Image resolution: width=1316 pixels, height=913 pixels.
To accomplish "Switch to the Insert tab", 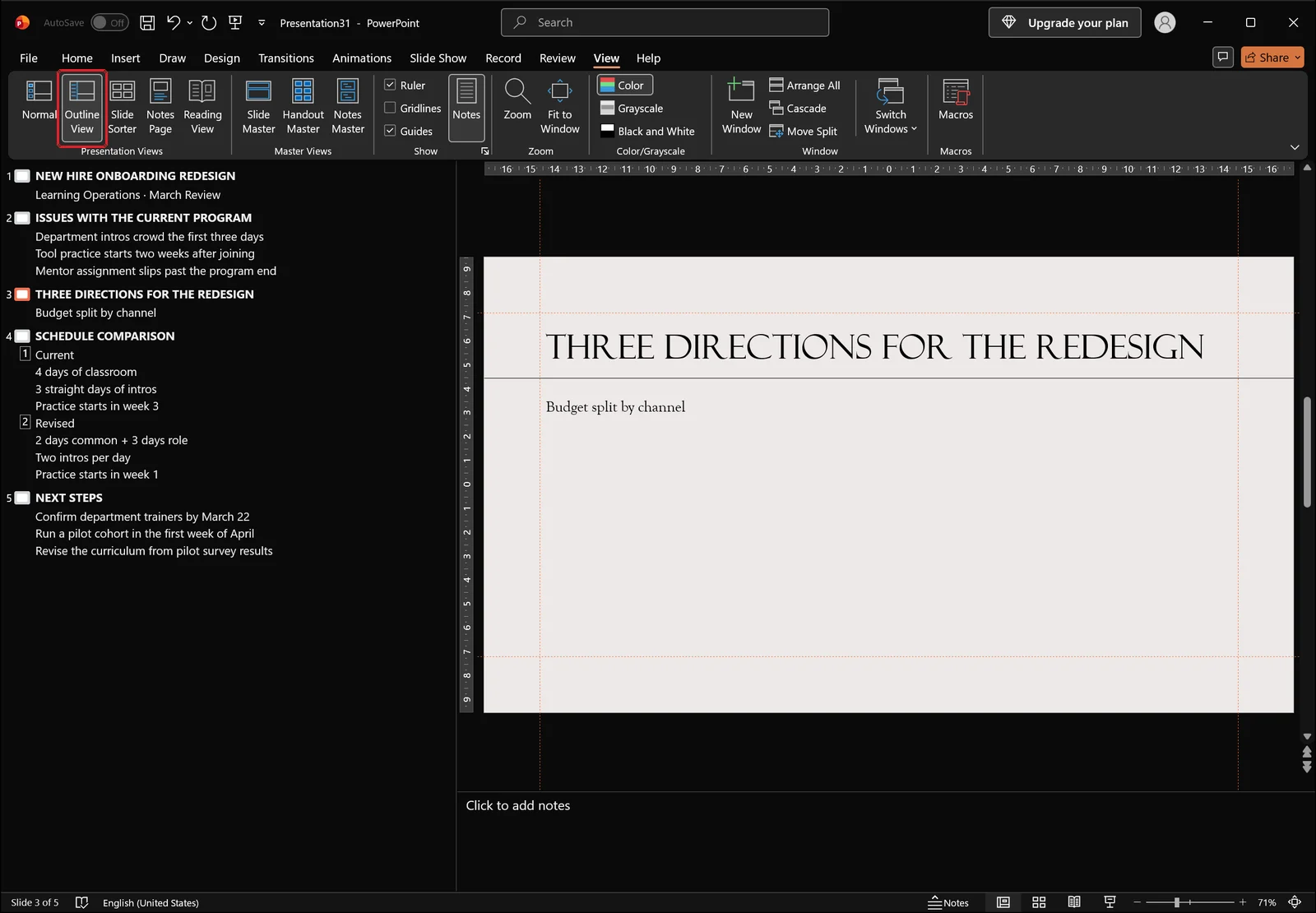I will click(x=126, y=58).
